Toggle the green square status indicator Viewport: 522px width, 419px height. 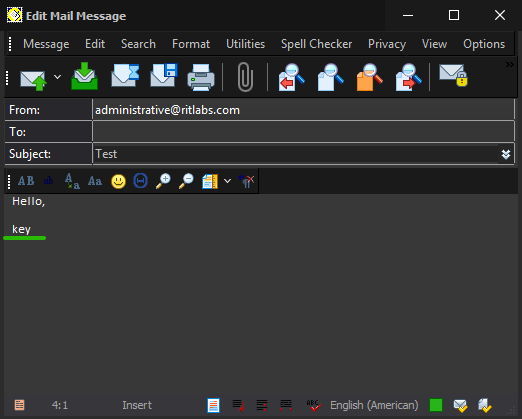(436, 405)
